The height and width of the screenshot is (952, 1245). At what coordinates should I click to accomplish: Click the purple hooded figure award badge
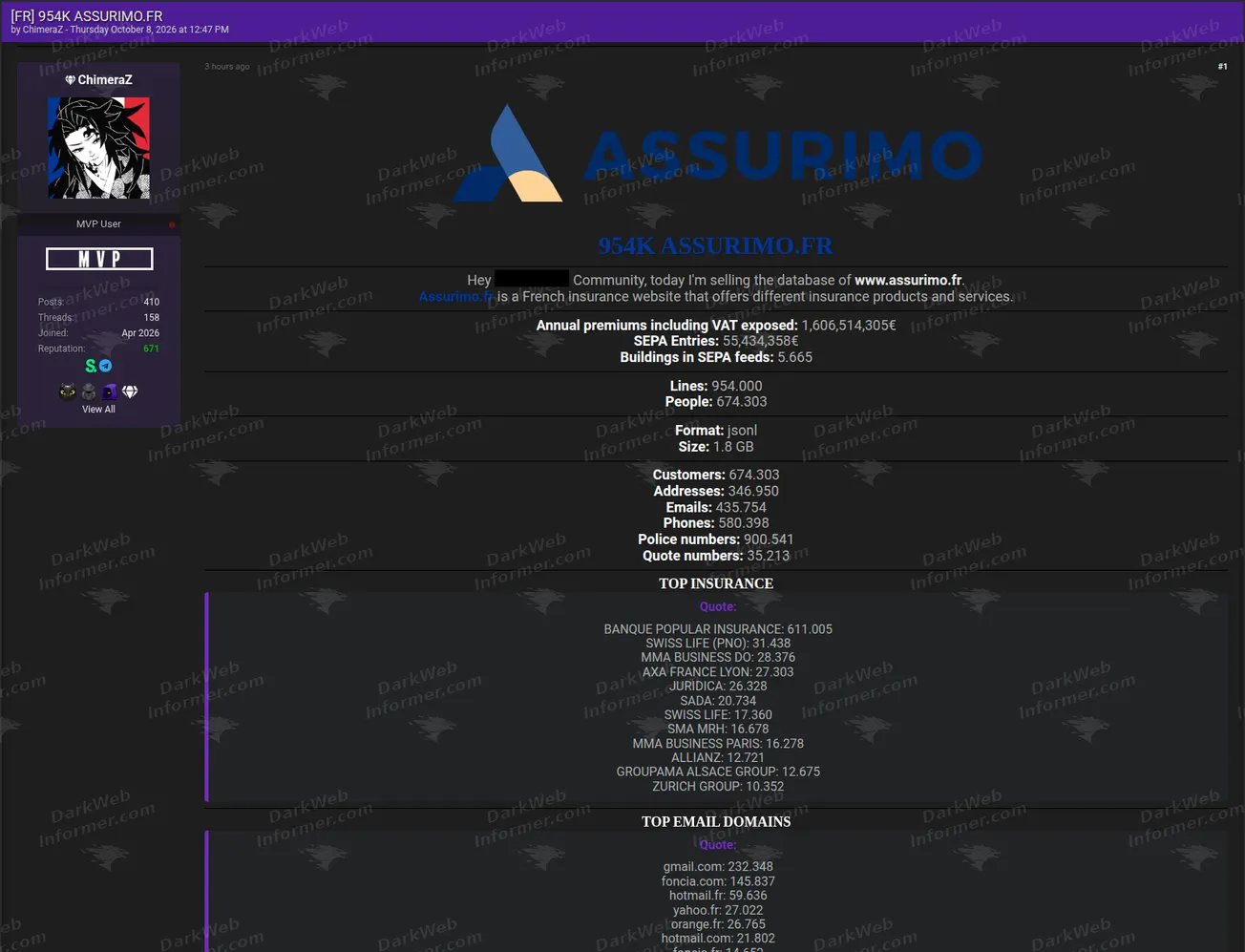coord(110,391)
